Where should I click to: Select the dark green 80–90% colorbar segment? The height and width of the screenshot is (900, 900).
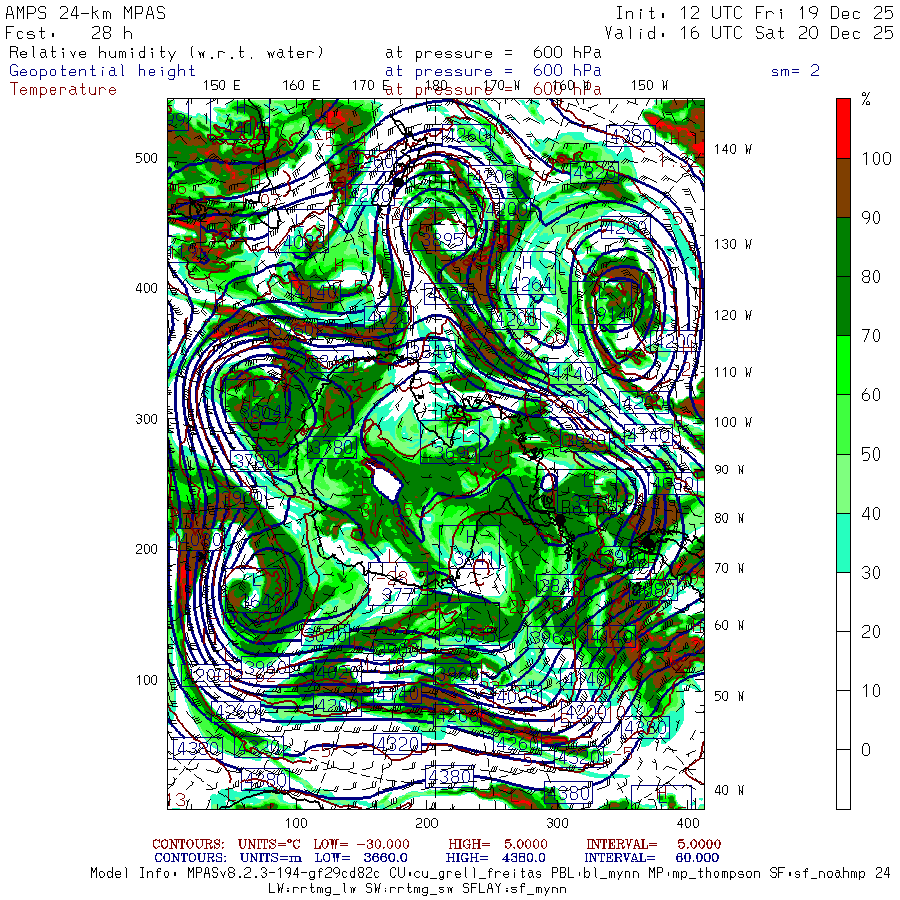tap(843, 247)
